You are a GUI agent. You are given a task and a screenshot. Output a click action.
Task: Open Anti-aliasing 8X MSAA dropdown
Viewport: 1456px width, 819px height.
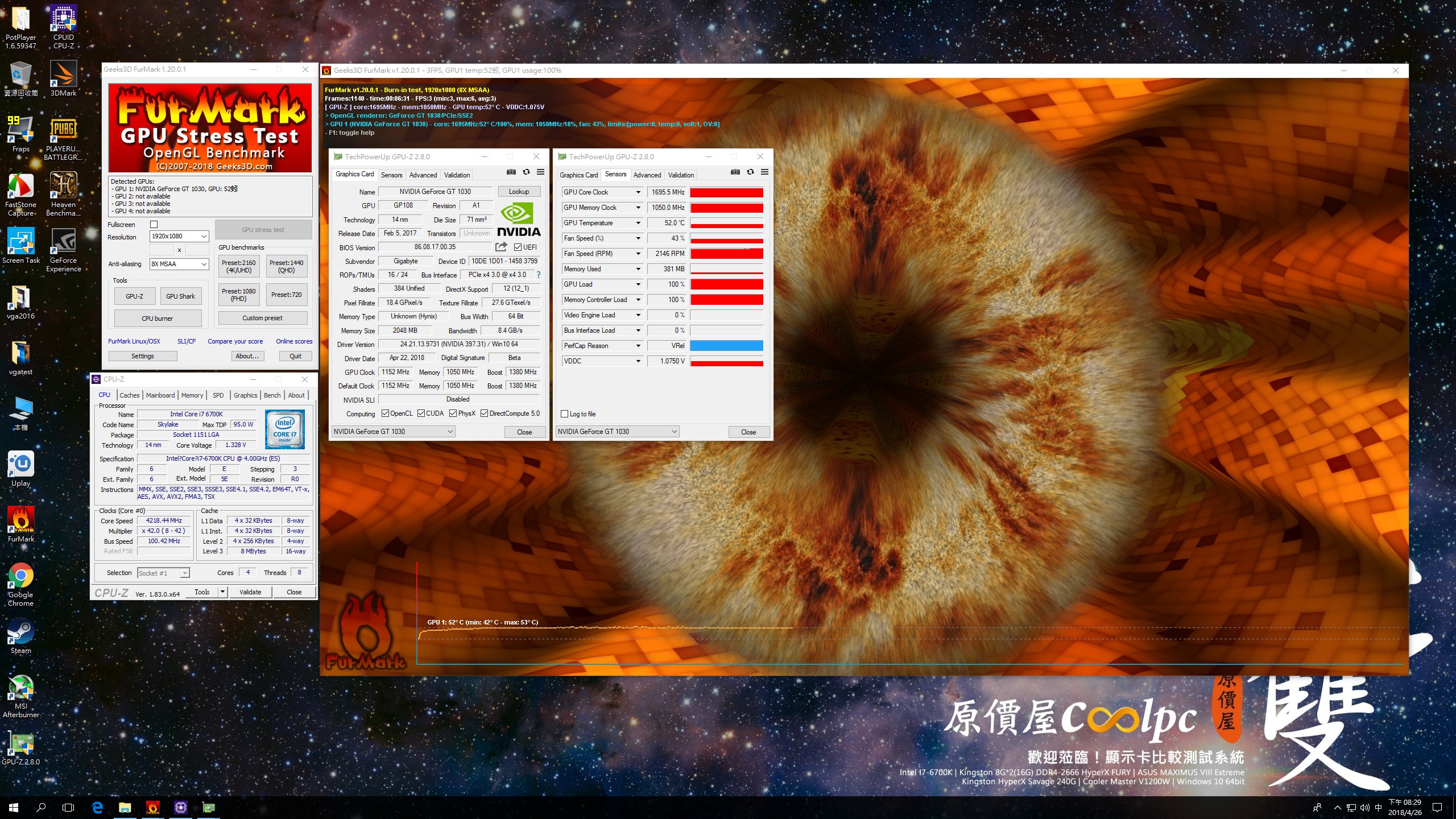(179, 264)
